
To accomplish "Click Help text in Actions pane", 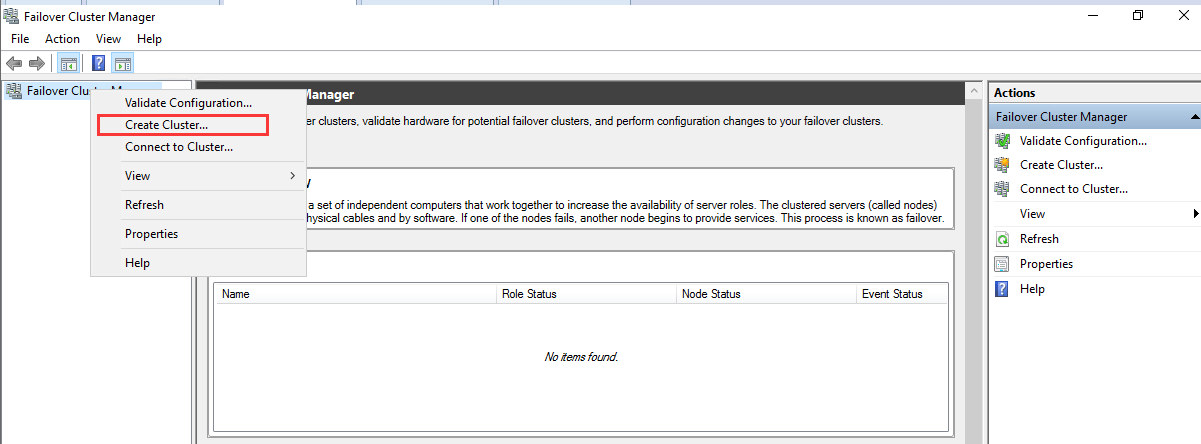I will [x=1032, y=289].
